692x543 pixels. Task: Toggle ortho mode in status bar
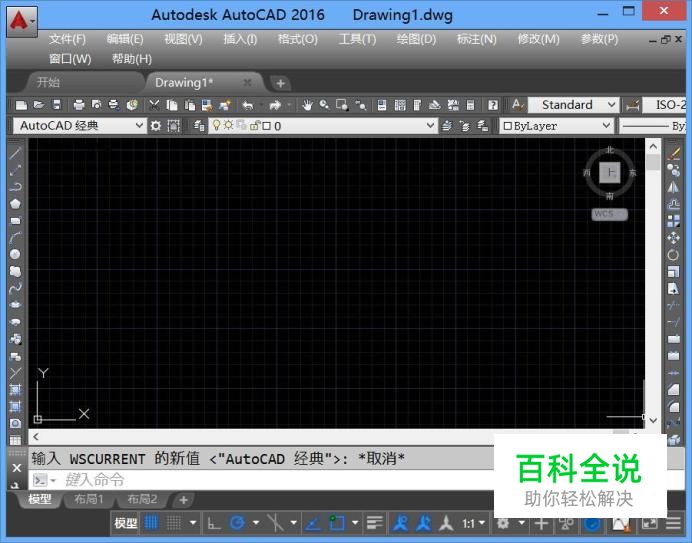click(213, 523)
